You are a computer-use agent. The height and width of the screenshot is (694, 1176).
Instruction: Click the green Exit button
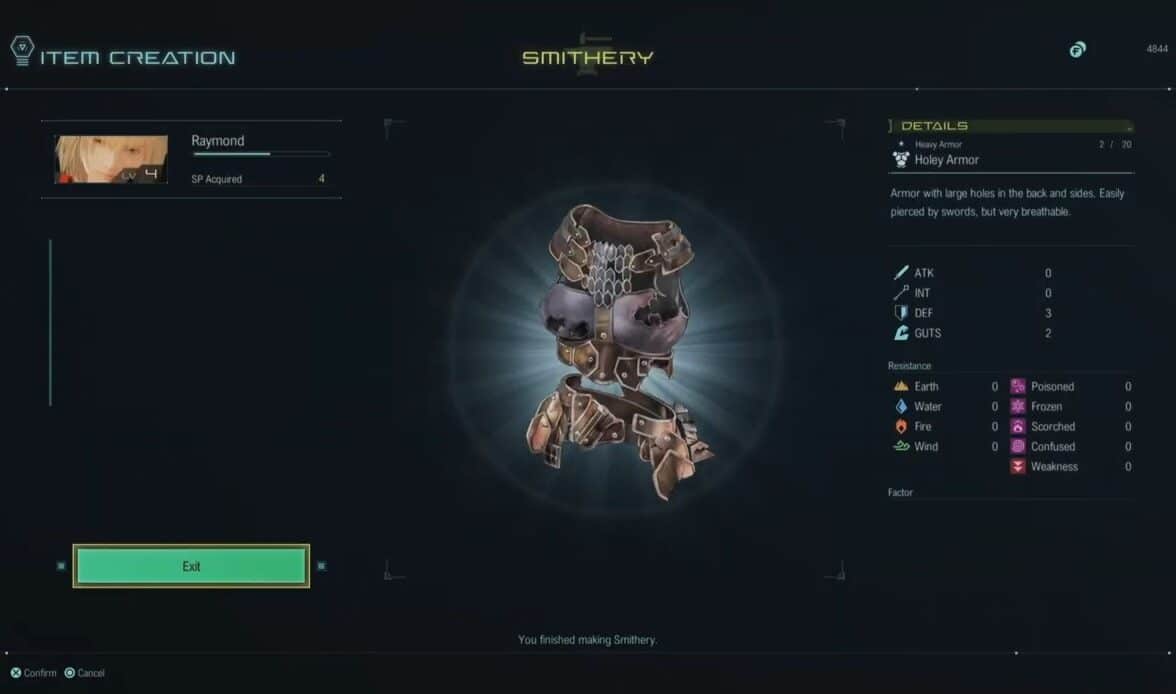coord(191,566)
